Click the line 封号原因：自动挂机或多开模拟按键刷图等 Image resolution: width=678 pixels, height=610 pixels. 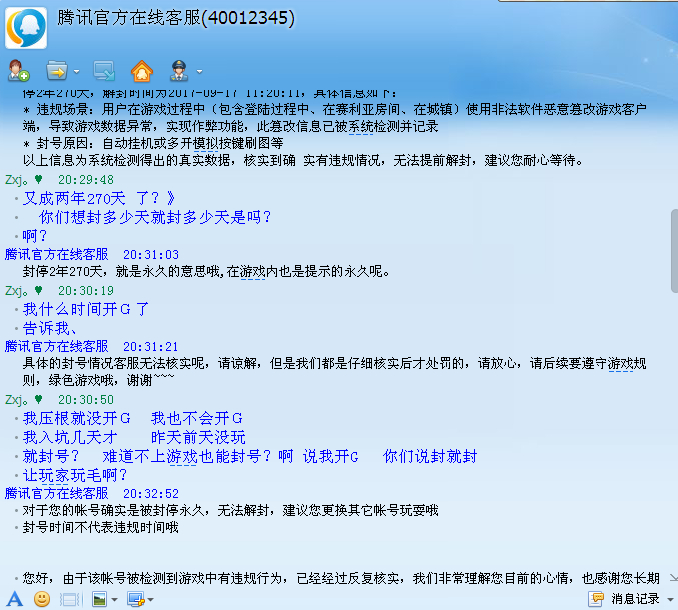click(x=154, y=143)
